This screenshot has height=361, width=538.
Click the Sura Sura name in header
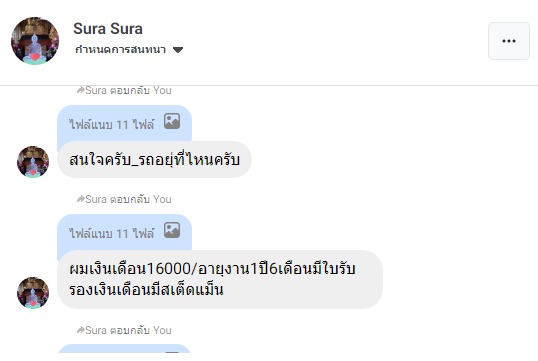(108, 29)
